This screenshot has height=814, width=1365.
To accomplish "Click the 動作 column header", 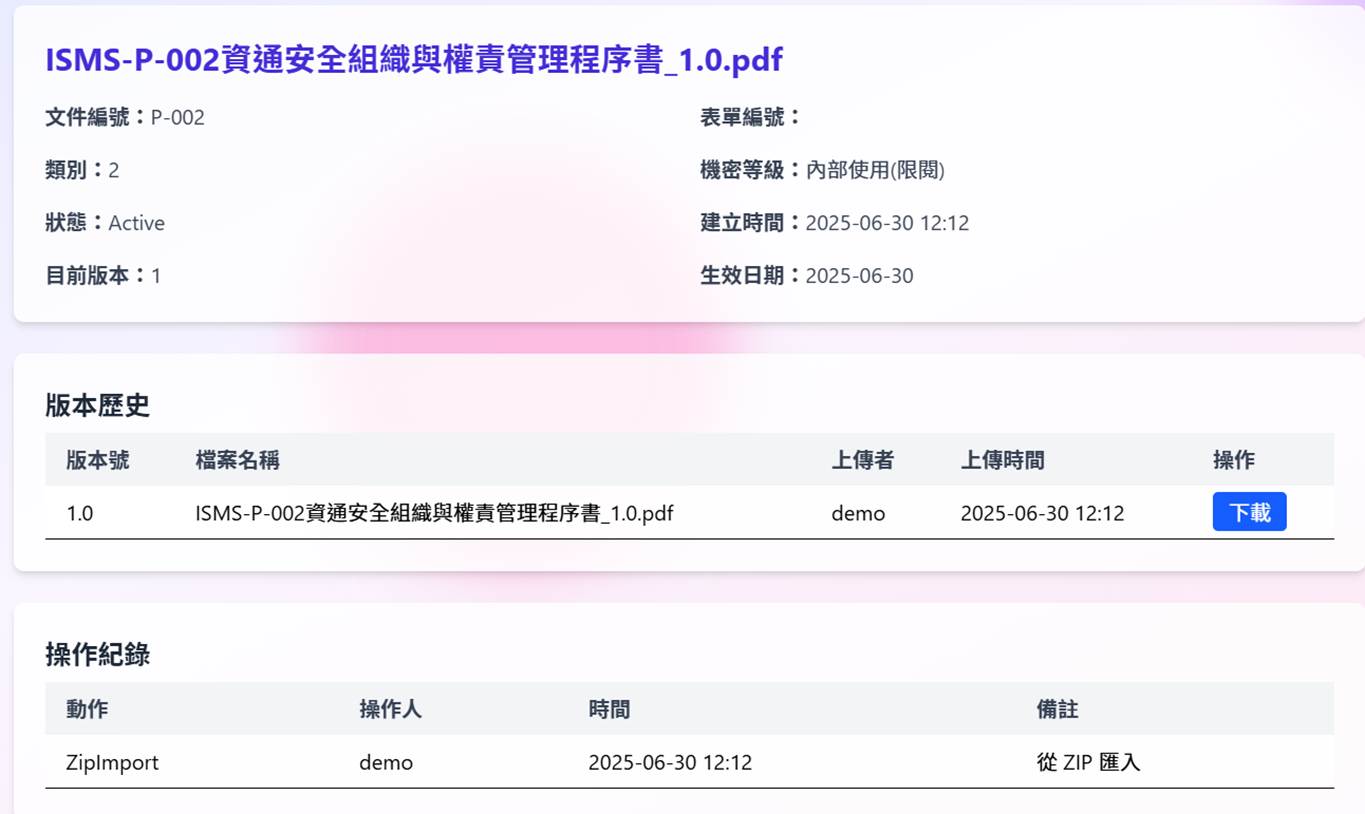I will pyautogui.click(x=87, y=710).
